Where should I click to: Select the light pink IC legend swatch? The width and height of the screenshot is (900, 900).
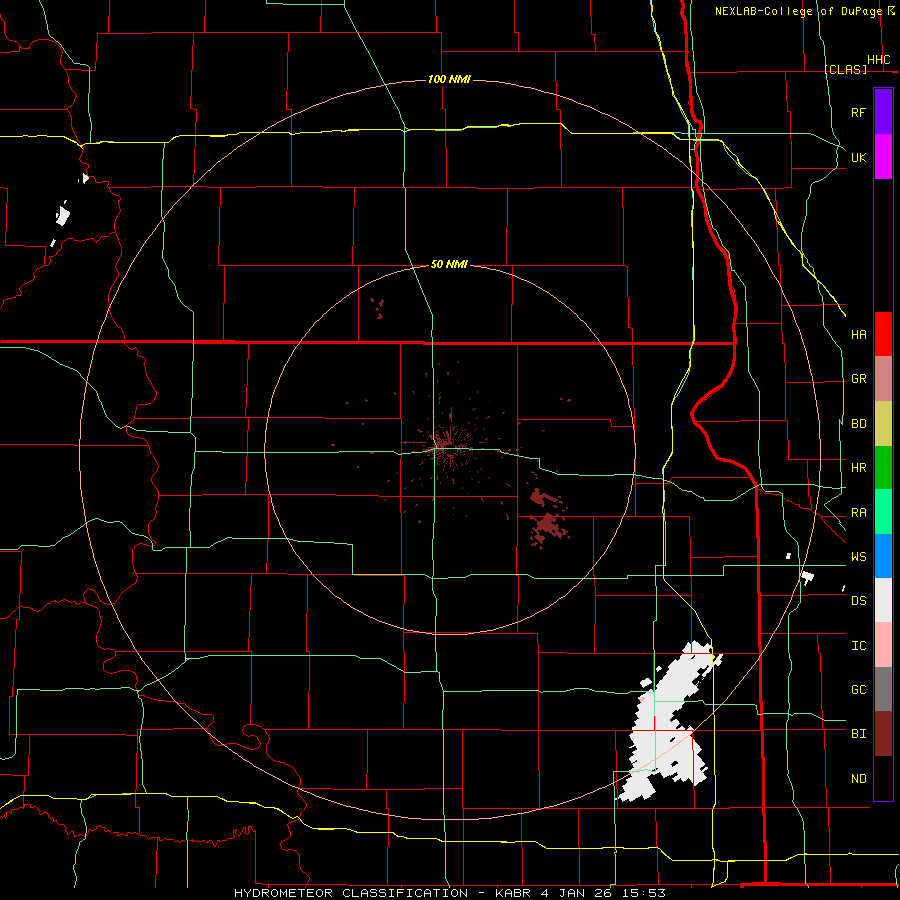tap(883, 645)
